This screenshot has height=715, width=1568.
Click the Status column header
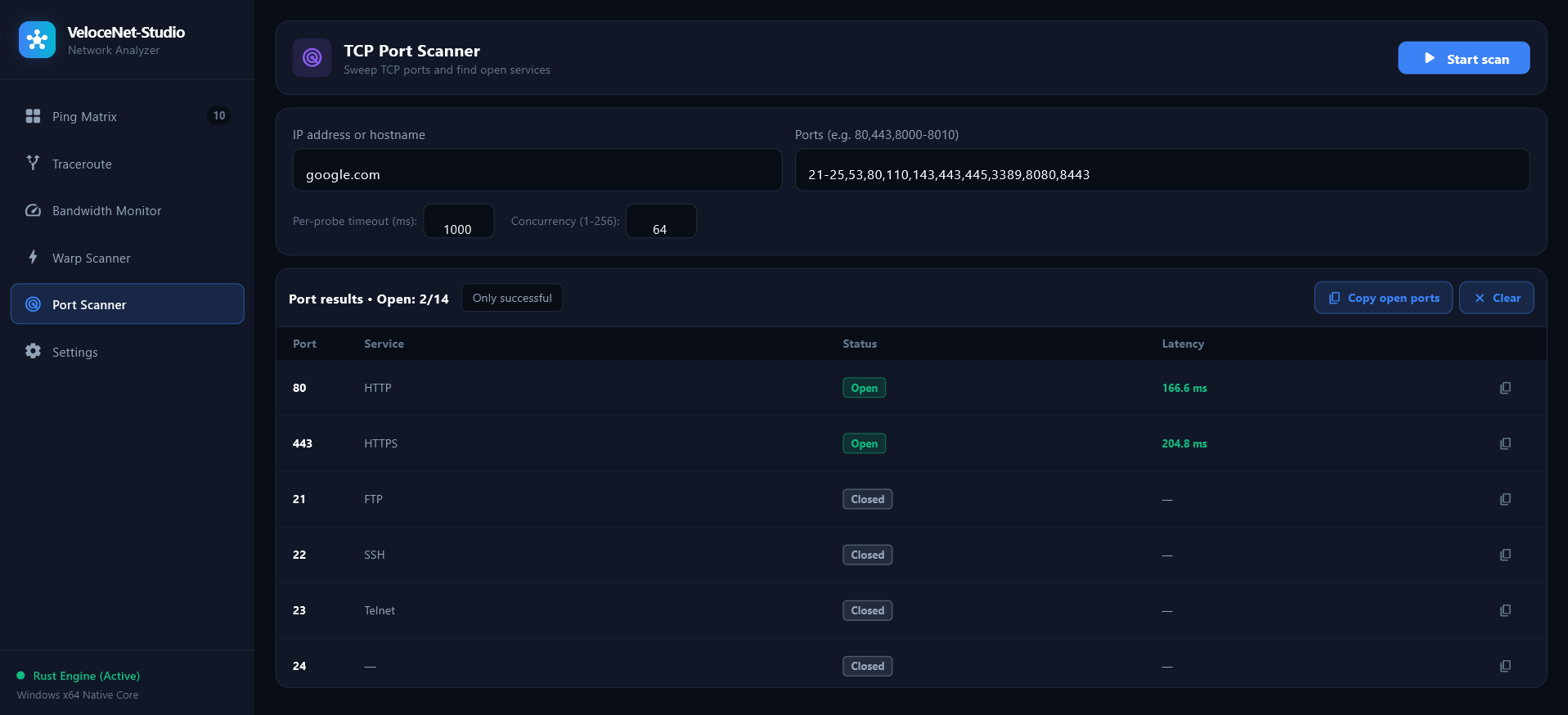tap(860, 344)
